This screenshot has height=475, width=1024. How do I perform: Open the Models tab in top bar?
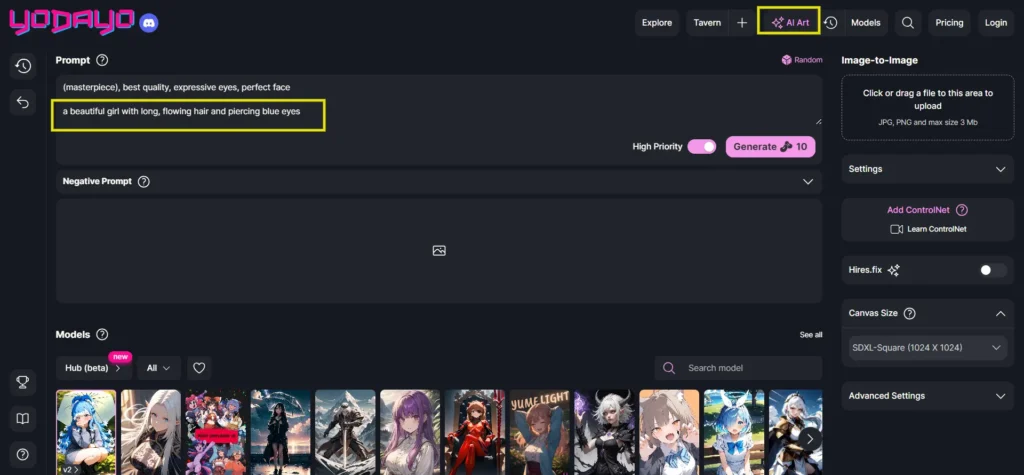(x=865, y=23)
